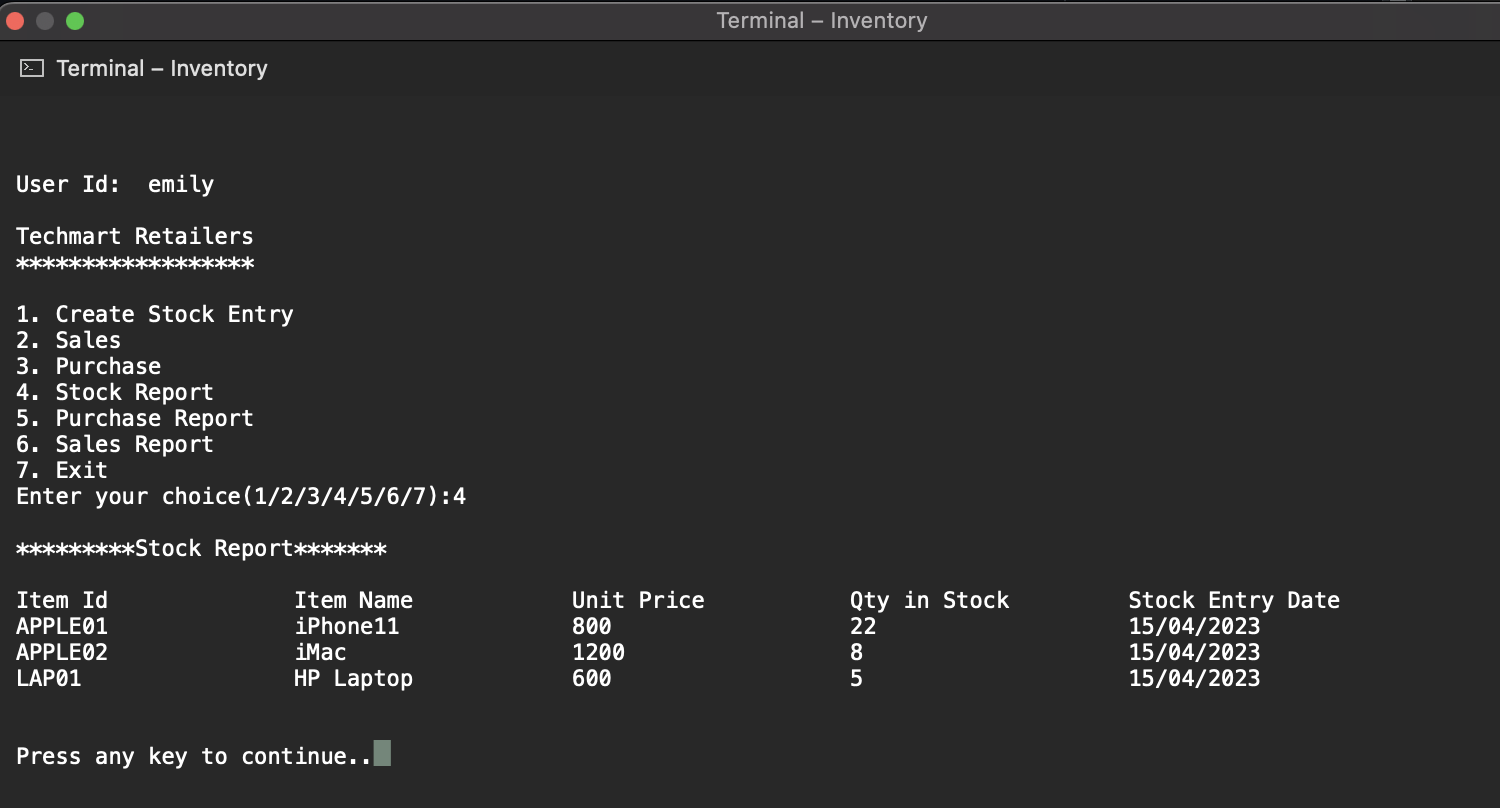This screenshot has width=1500, height=808.
Task: Click the unit price 600
Action: point(591,679)
